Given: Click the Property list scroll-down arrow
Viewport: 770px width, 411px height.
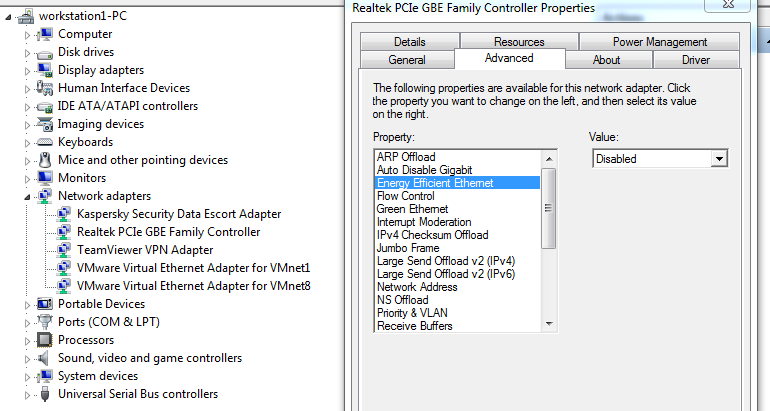Looking at the screenshot, I should click(x=549, y=324).
